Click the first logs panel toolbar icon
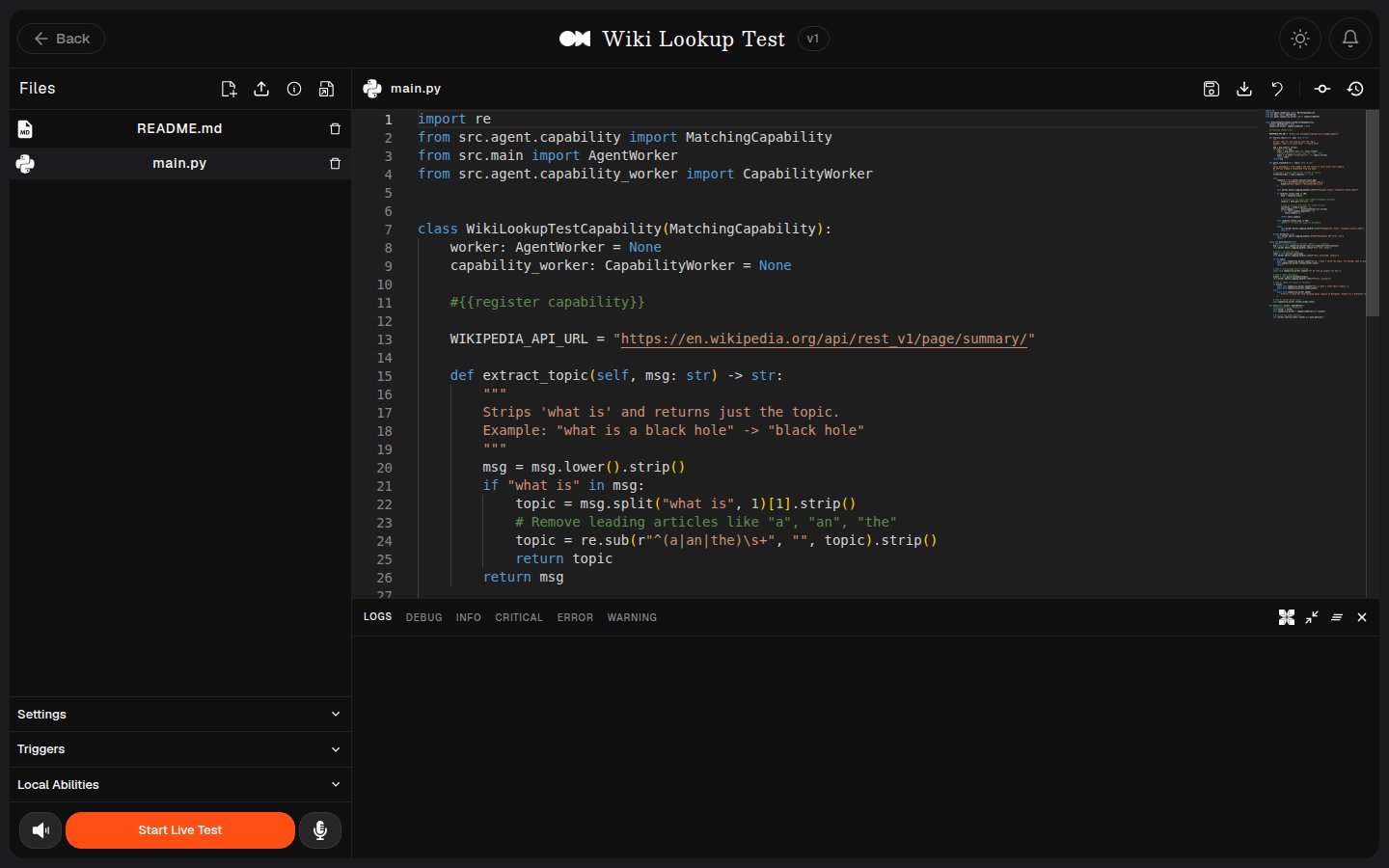 (1287, 617)
